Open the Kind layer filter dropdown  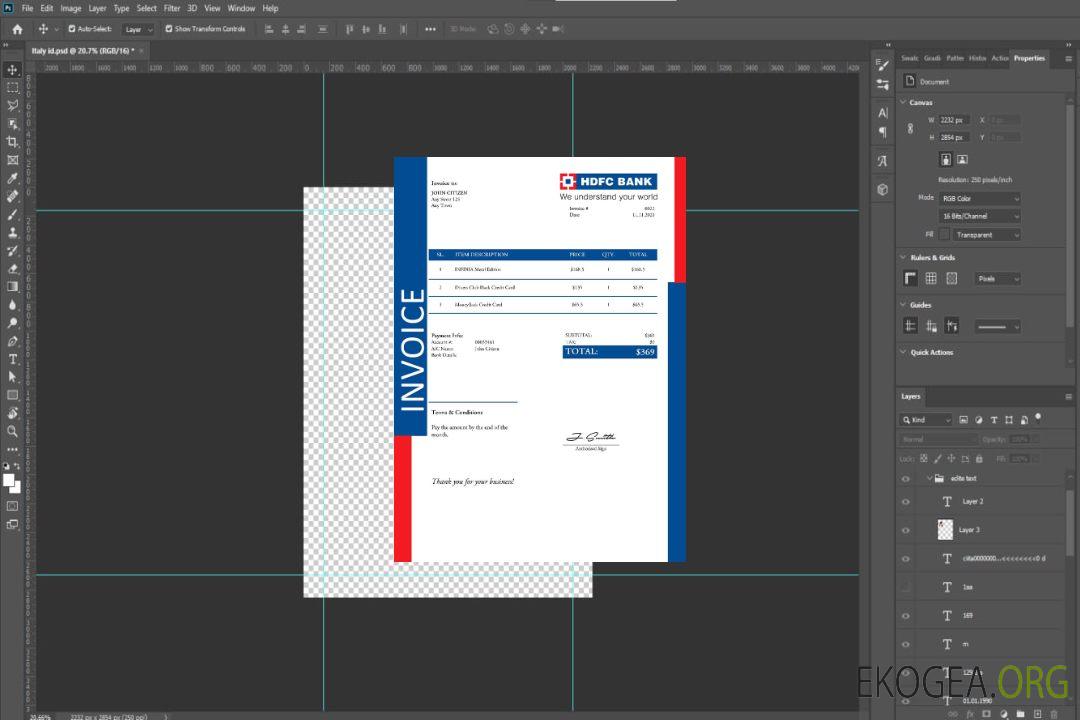click(x=926, y=420)
